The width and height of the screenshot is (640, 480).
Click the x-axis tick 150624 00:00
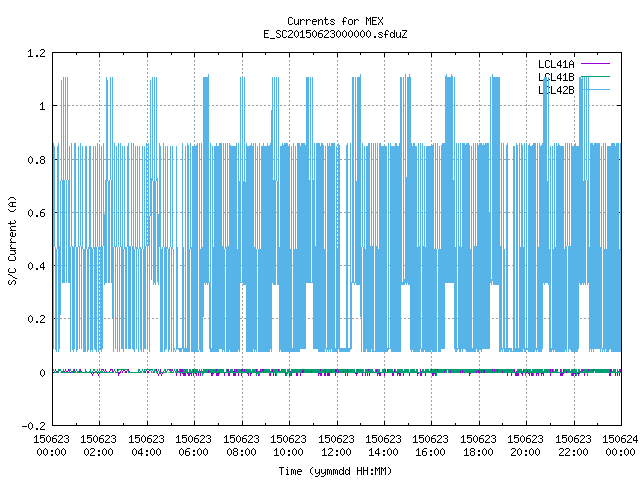620,446
